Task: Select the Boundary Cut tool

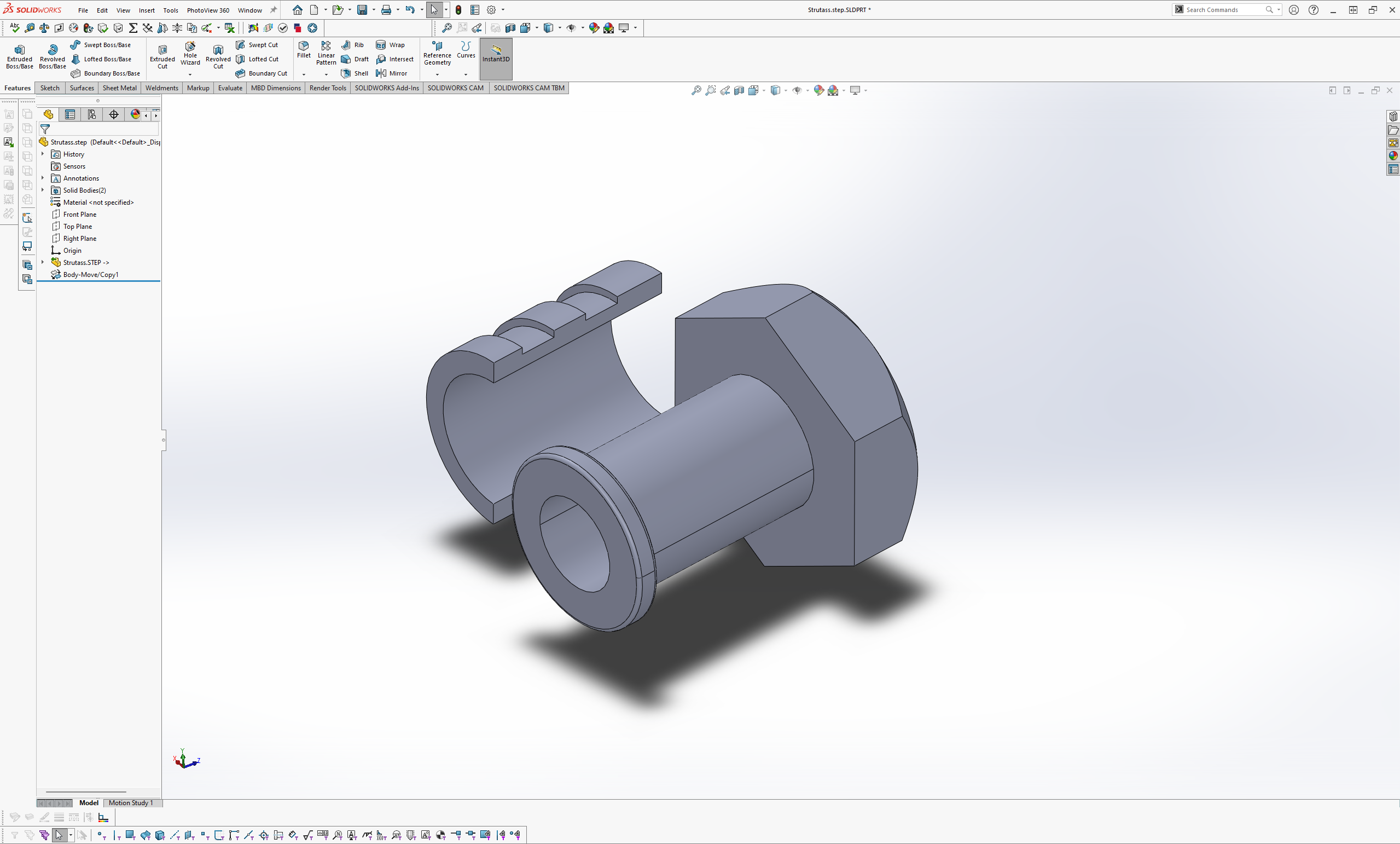Action: click(x=262, y=73)
